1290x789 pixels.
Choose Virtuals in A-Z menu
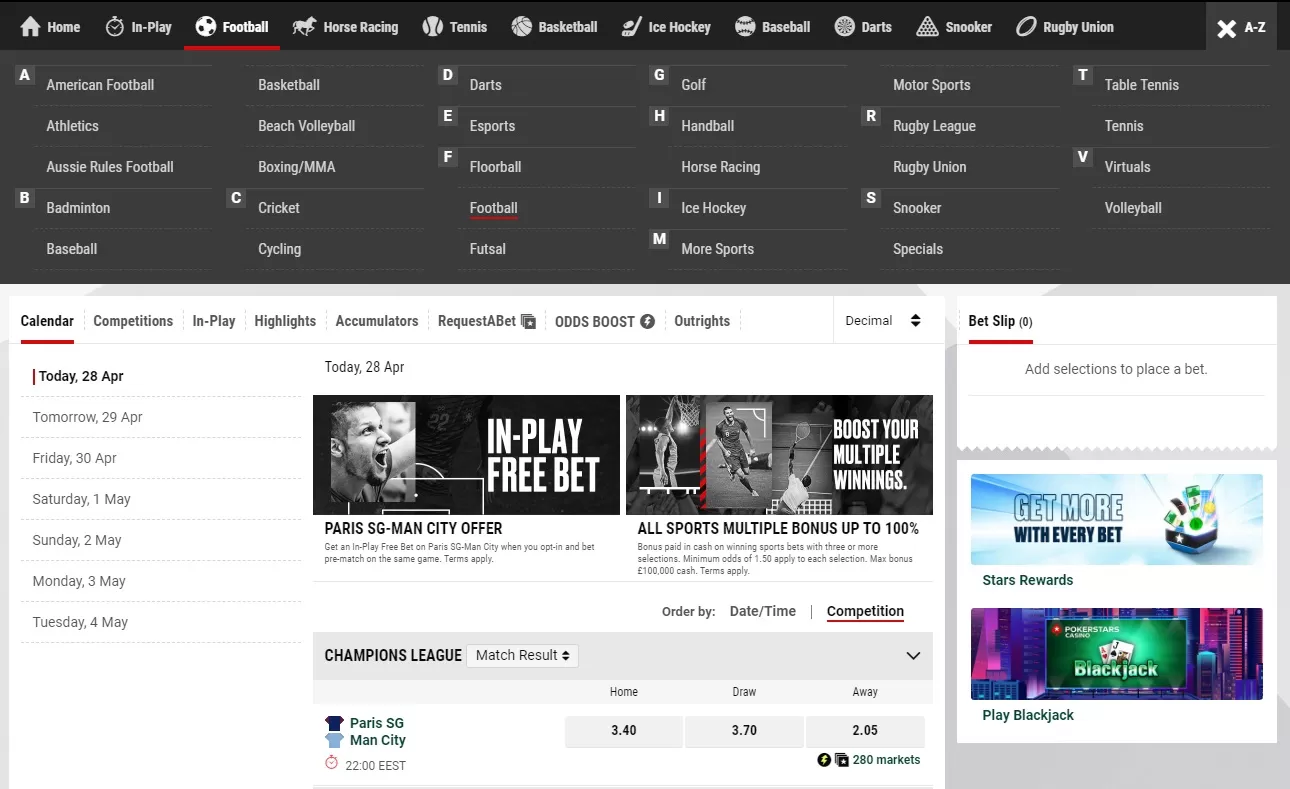pyautogui.click(x=1127, y=167)
